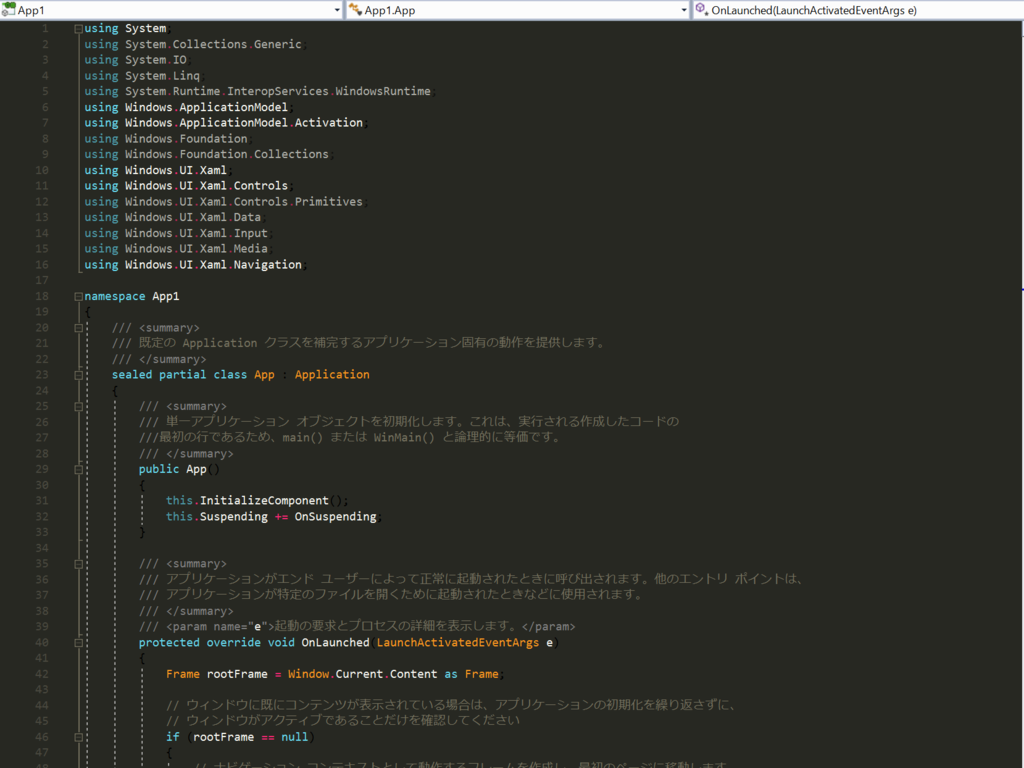The height and width of the screenshot is (768, 1024).
Task: Click the 'Application' base class name
Action: tap(332, 375)
